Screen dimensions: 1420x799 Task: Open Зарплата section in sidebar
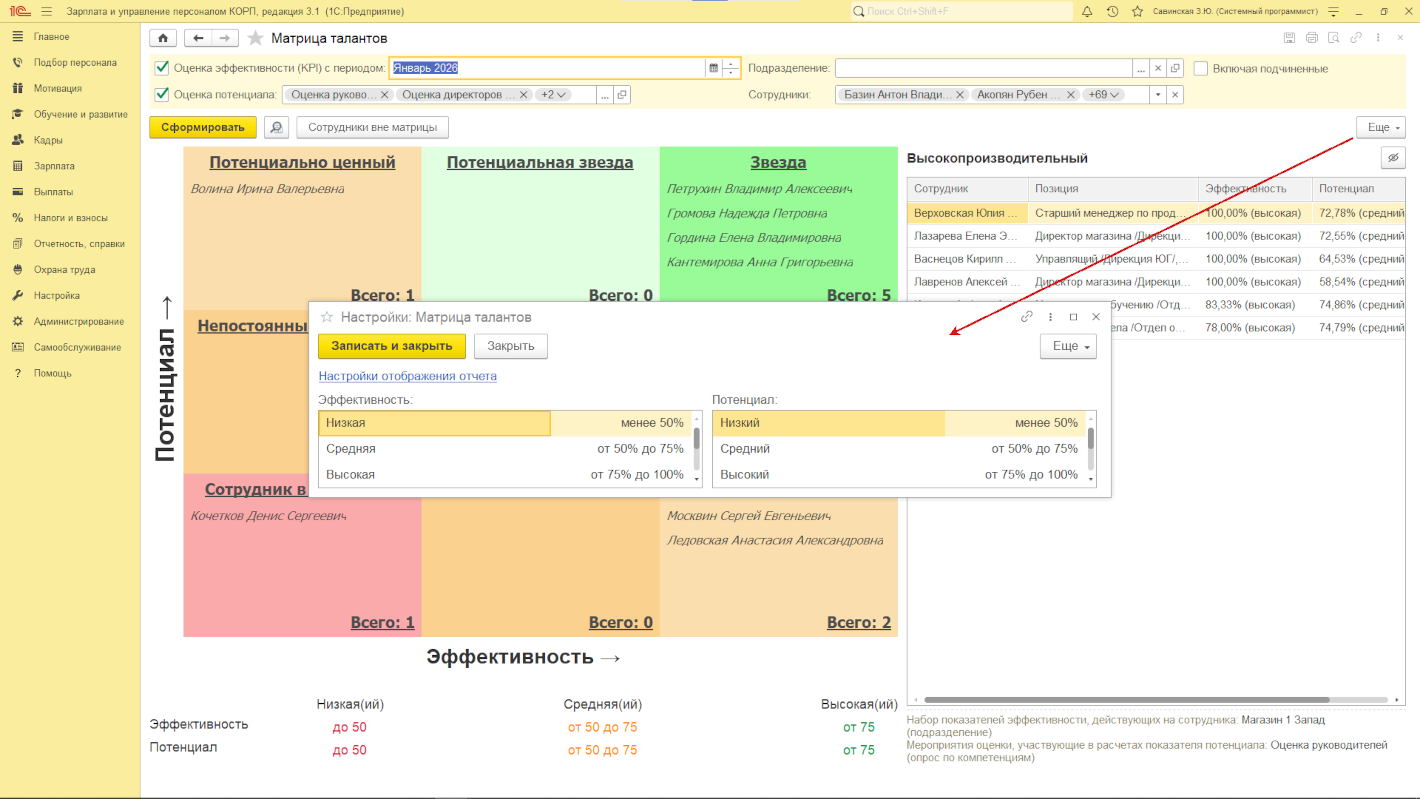(x=54, y=166)
